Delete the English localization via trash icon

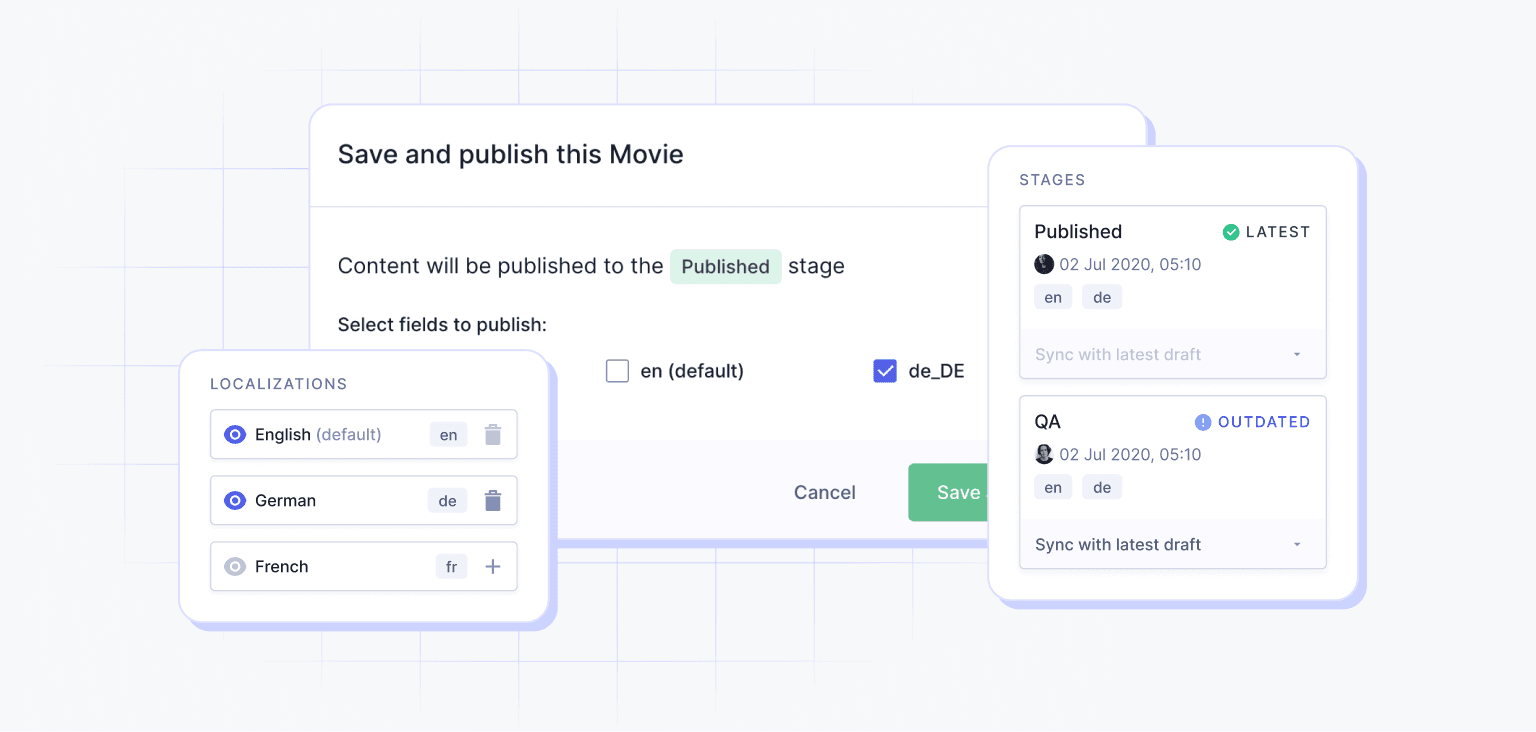(x=493, y=435)
